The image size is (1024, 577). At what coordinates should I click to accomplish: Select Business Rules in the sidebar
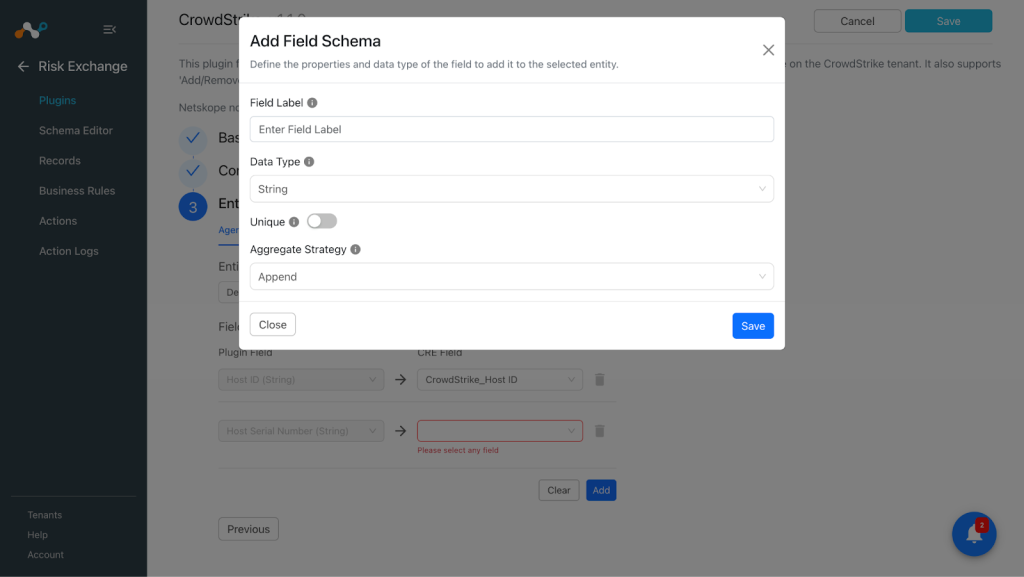point(77,191)
